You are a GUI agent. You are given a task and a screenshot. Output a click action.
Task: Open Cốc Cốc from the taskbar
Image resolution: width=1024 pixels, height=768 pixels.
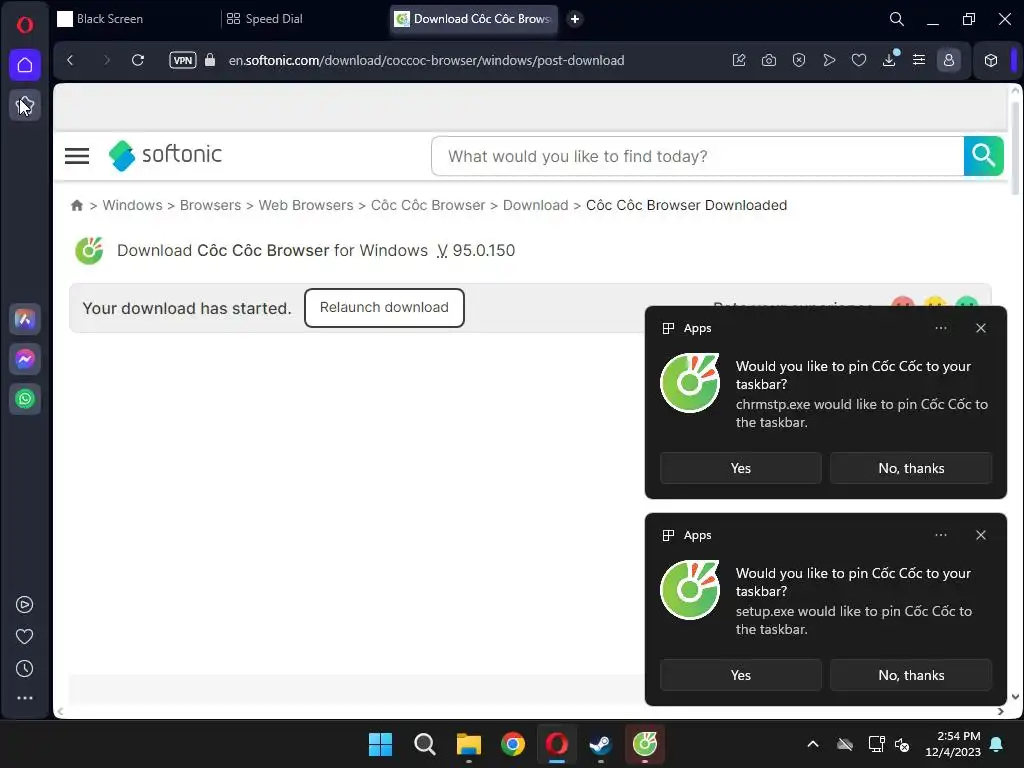pyautogui.click(x=645, y=744)
